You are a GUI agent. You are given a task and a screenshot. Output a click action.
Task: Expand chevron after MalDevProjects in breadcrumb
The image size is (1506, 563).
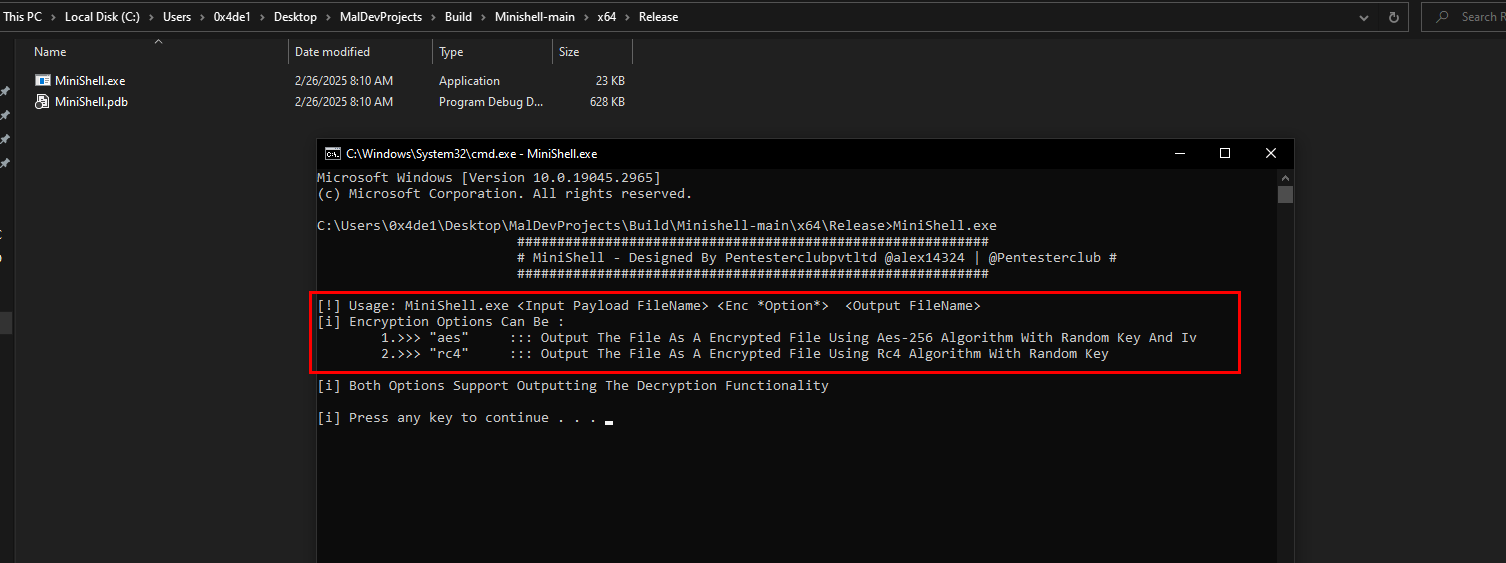433,17
